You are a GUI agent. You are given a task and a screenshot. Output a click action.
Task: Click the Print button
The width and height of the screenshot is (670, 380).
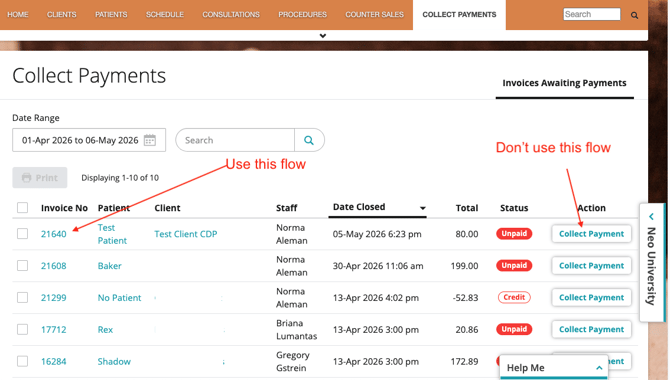40,177
